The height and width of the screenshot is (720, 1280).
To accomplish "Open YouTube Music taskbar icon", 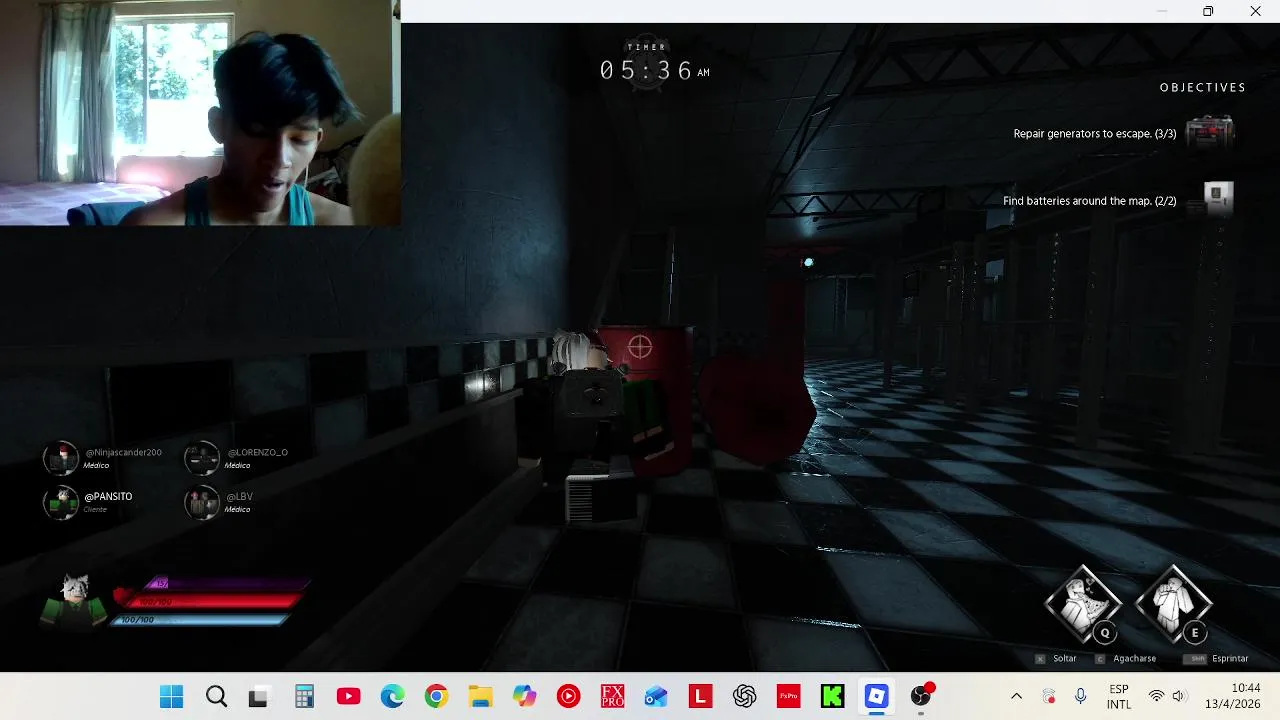I will (x=568, y=696).
